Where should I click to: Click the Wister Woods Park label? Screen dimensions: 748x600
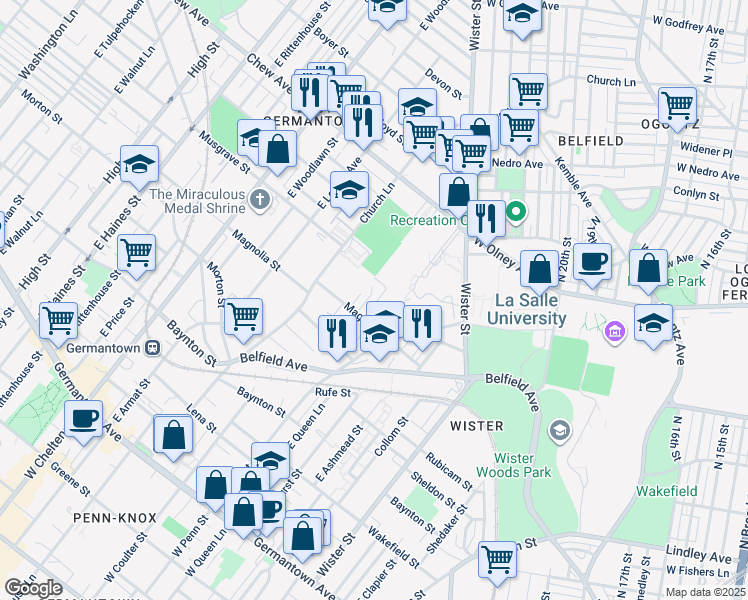[514, 465]
